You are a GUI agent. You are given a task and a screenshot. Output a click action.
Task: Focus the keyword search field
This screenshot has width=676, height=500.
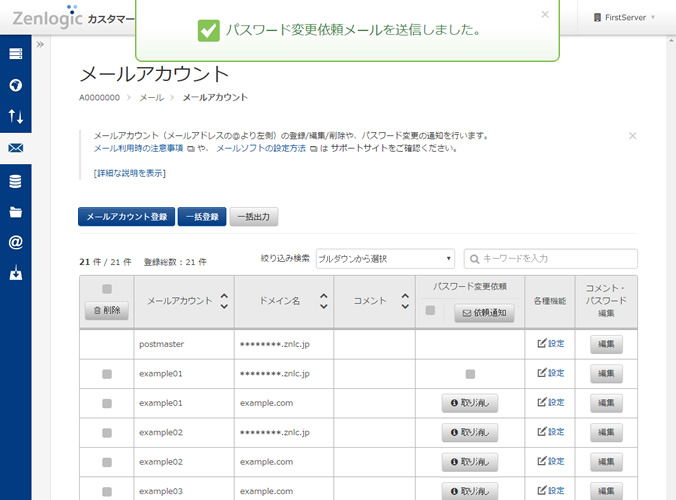(551, 259)
